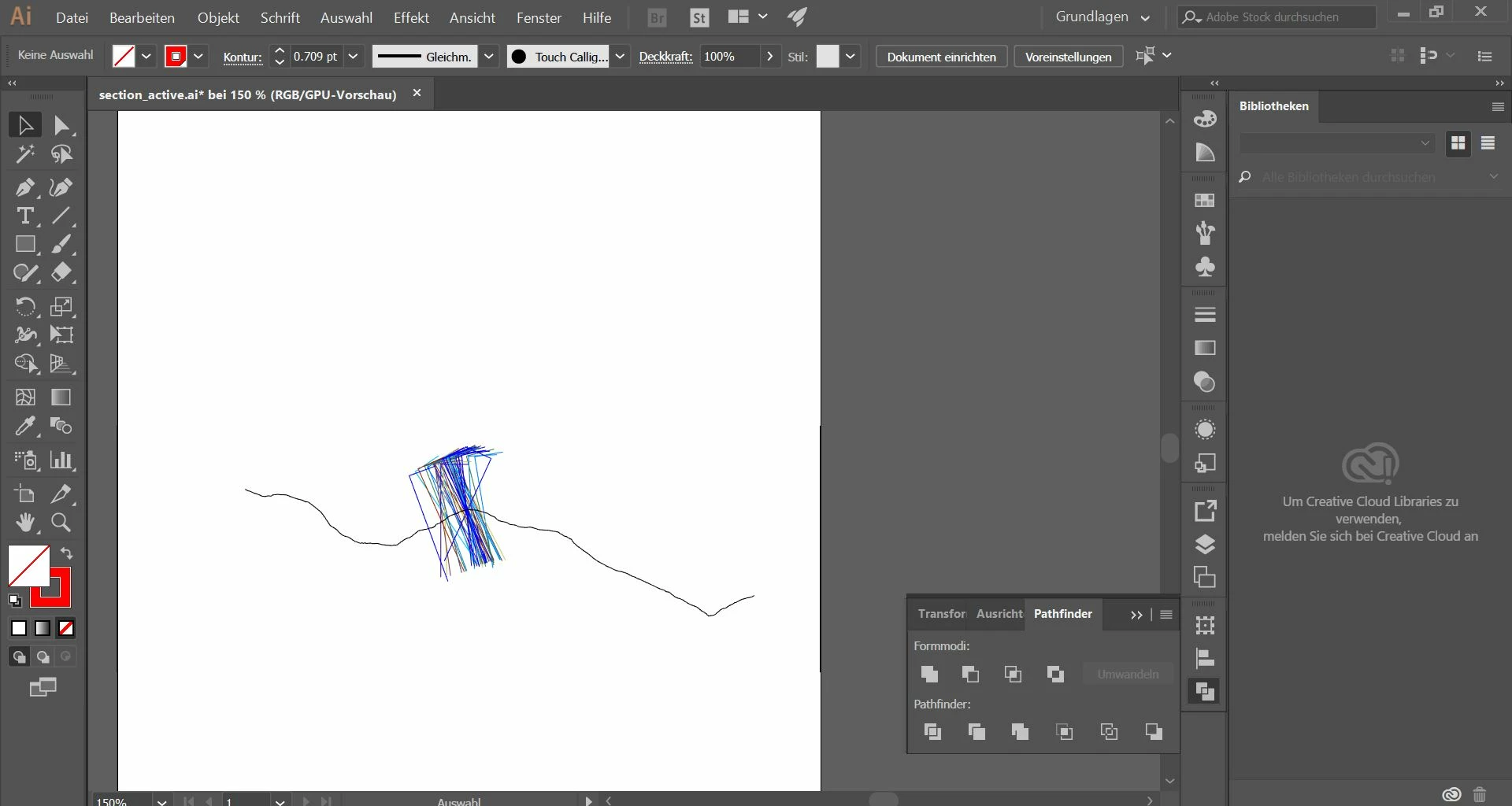Select the Gradient tool

(61, 397)
